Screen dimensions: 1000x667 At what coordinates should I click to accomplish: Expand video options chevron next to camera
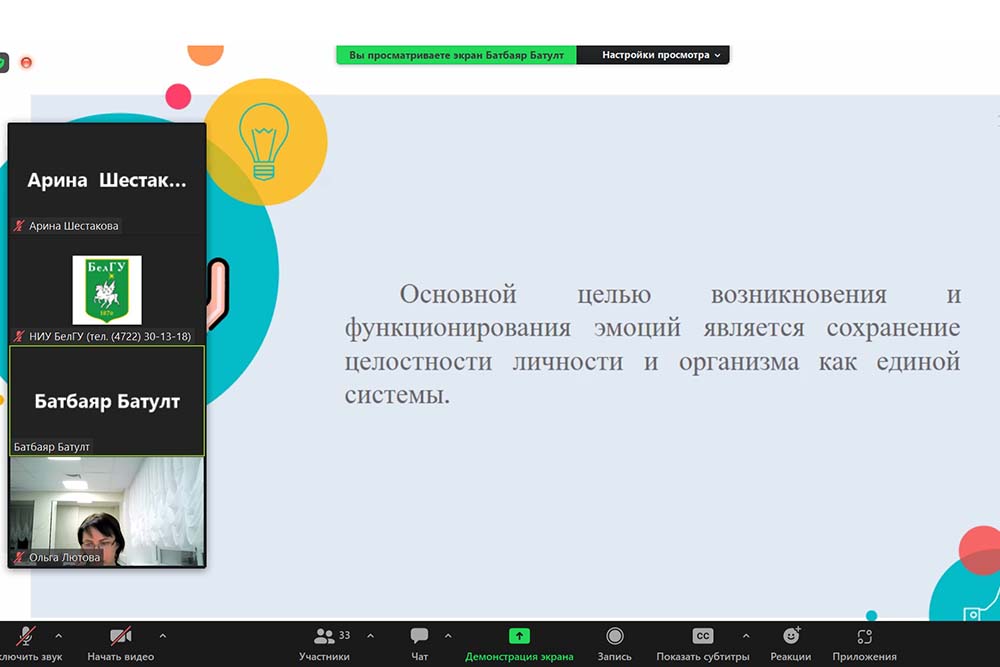pos(163,636)
